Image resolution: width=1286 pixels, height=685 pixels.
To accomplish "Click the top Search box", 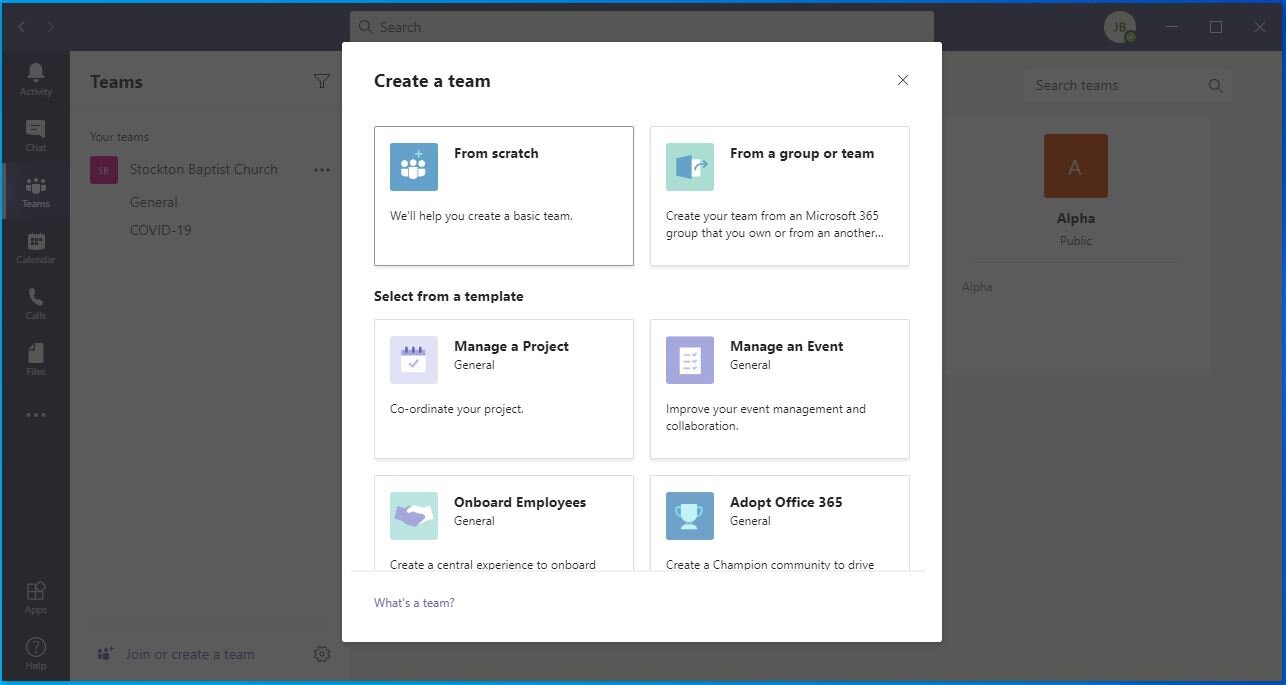I will point(642,27).
